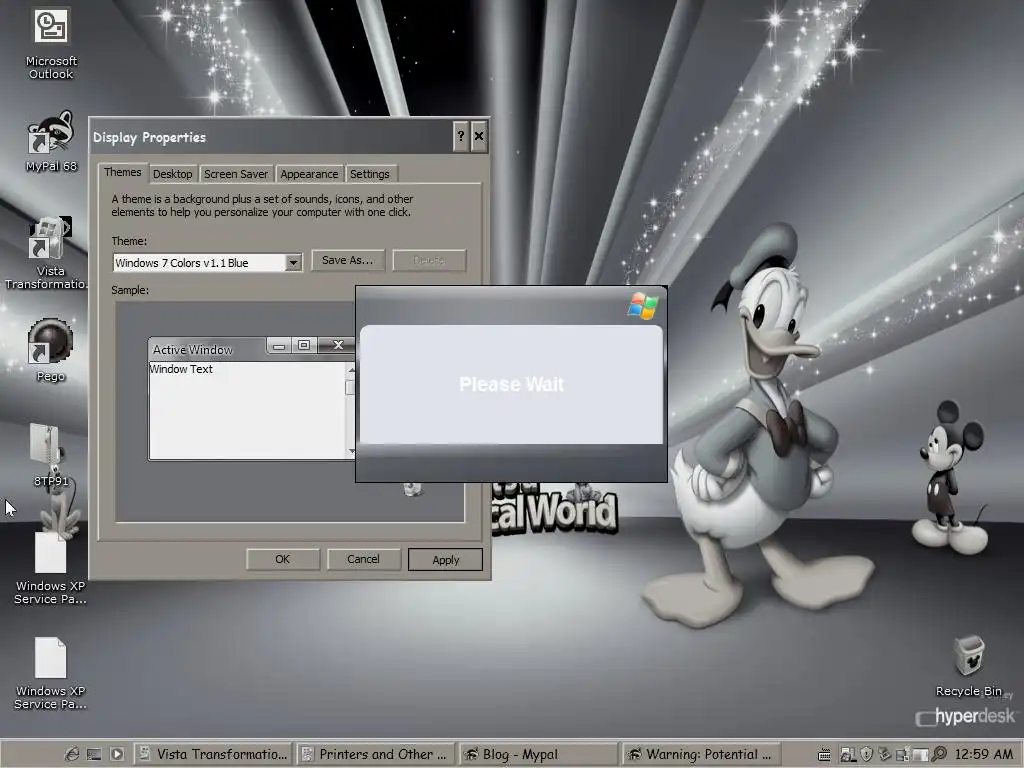Click the sample window scrollbar down arrow
Image resolution: width=1024 pixels, height=768 pixels.
tap(351, 451)
